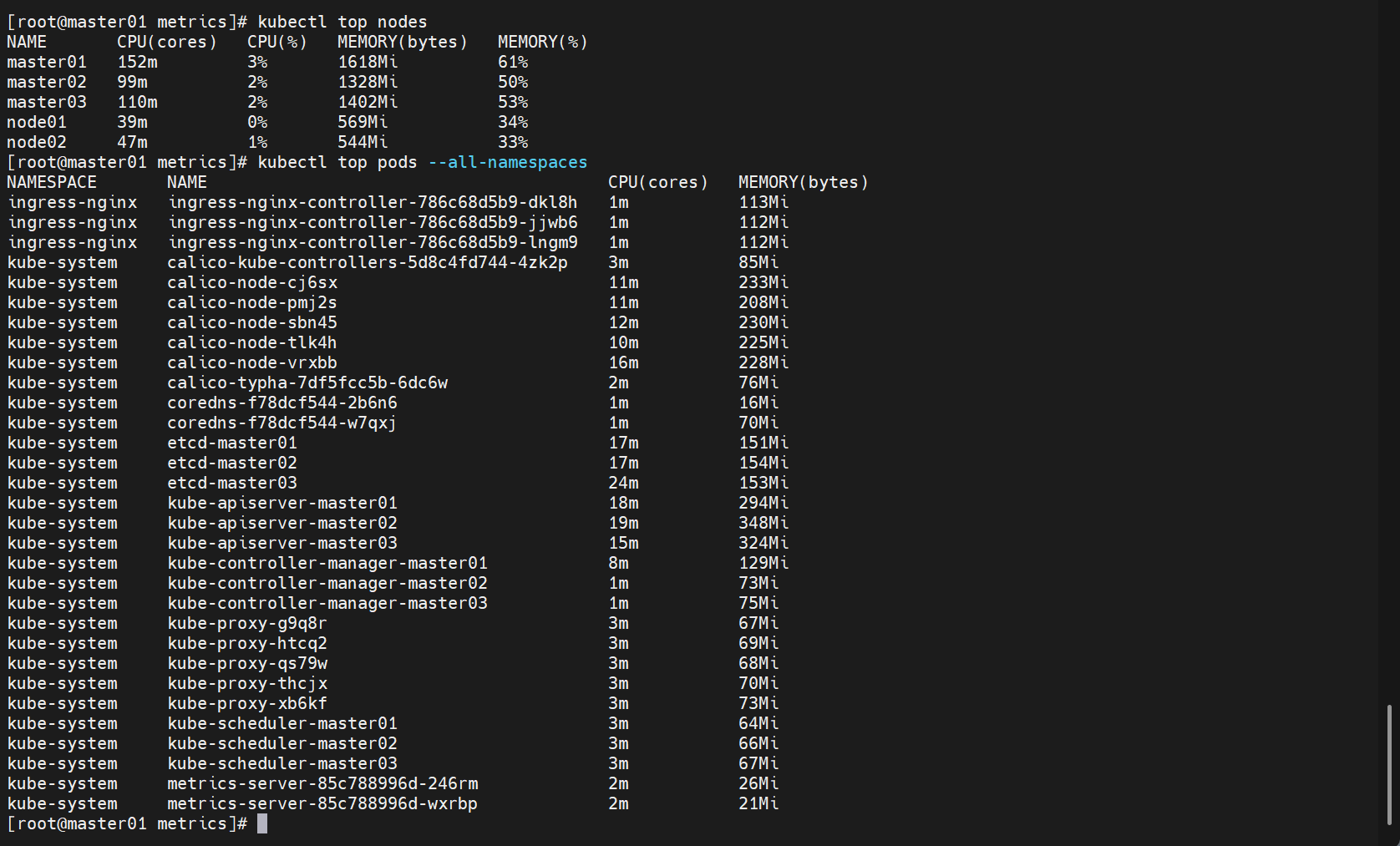Click the 348Mi pod memory value

[x=763, y=523]
